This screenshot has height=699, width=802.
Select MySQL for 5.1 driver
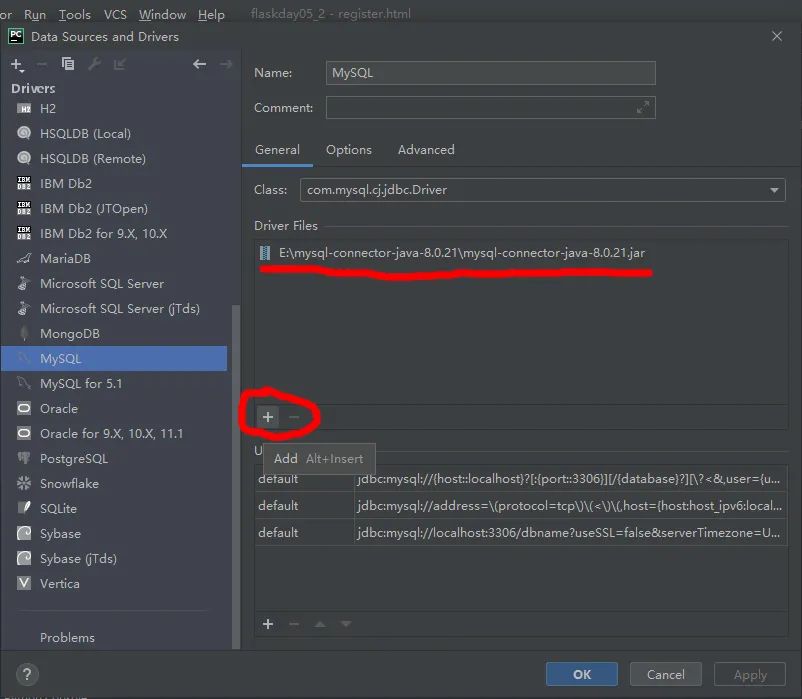114,384
